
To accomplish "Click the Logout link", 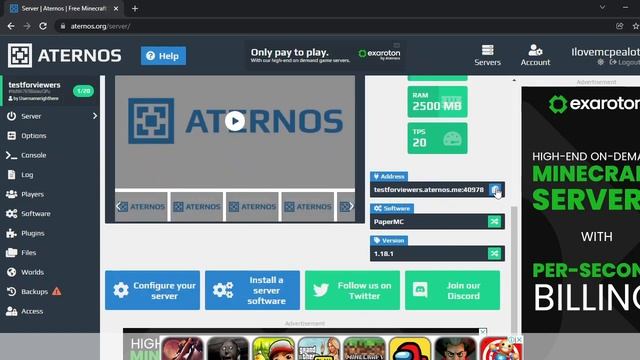I will [624, 62].
